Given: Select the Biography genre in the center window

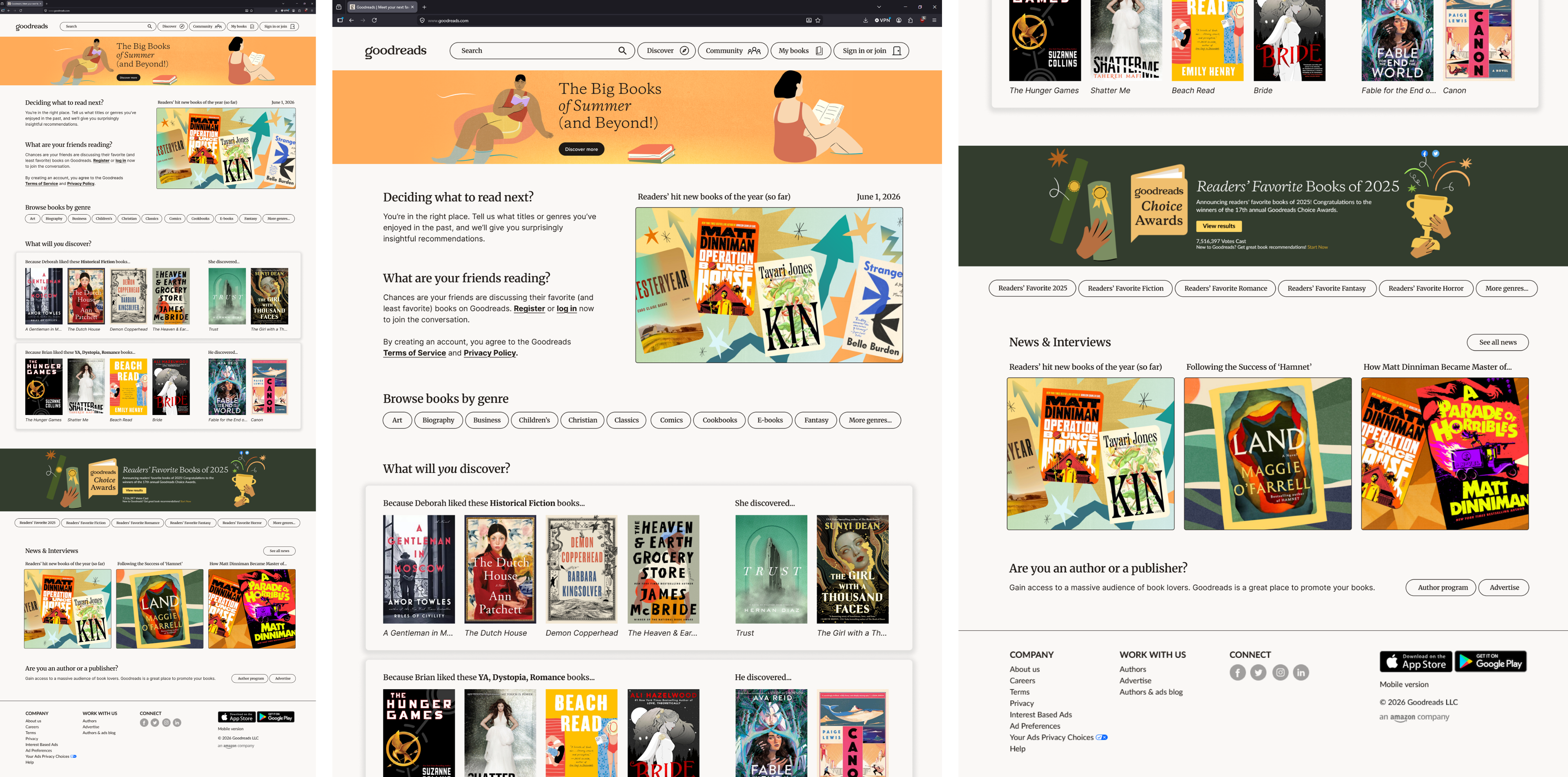Looking at the screenshot, I should [438, 420].
